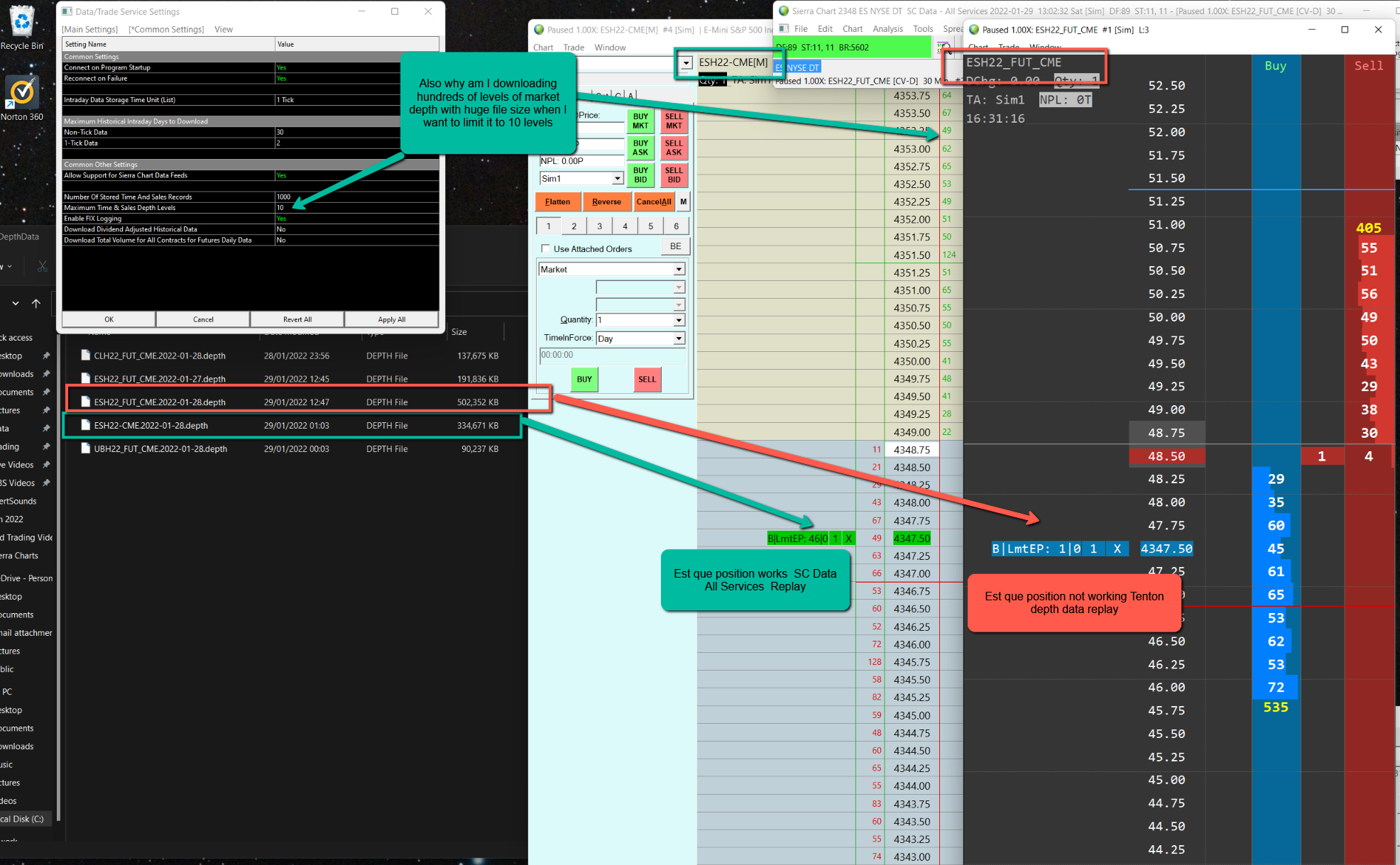Screen dimensions: 1400x865
Task: Click the orange Flatten button
Action: (558, 202)
